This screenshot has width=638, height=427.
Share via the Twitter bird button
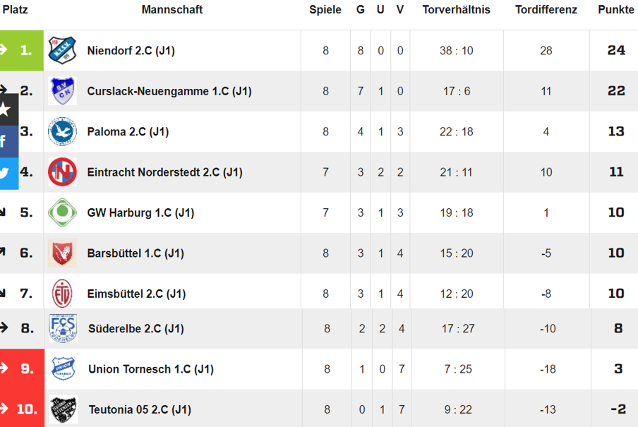click(x=9, y=174)
